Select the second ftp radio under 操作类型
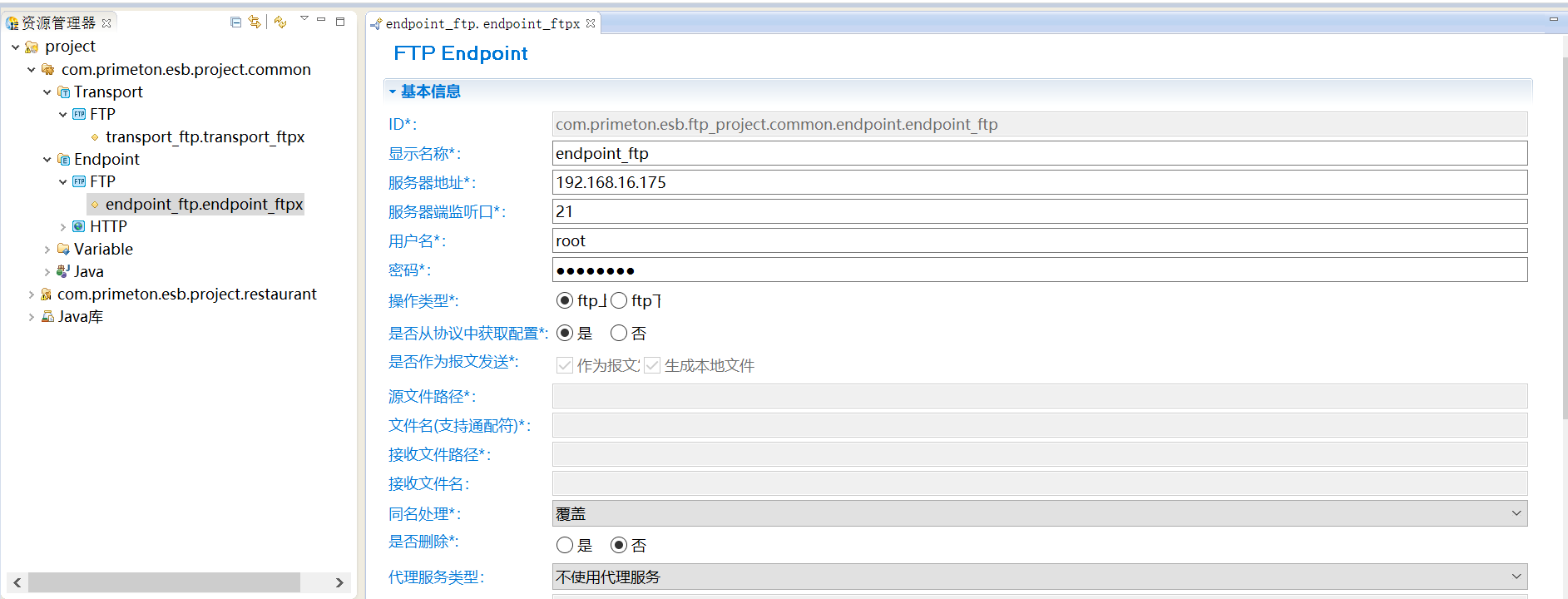Viewport: 1568px width, 599px height. pyautogui.click(x=619, y=300)
